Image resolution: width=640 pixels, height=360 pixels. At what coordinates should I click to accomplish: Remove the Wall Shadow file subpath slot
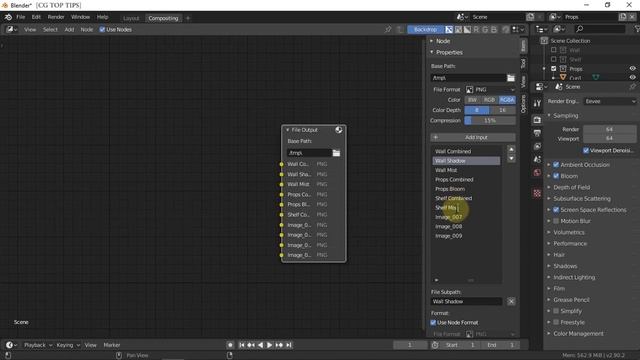coord(511,301)
